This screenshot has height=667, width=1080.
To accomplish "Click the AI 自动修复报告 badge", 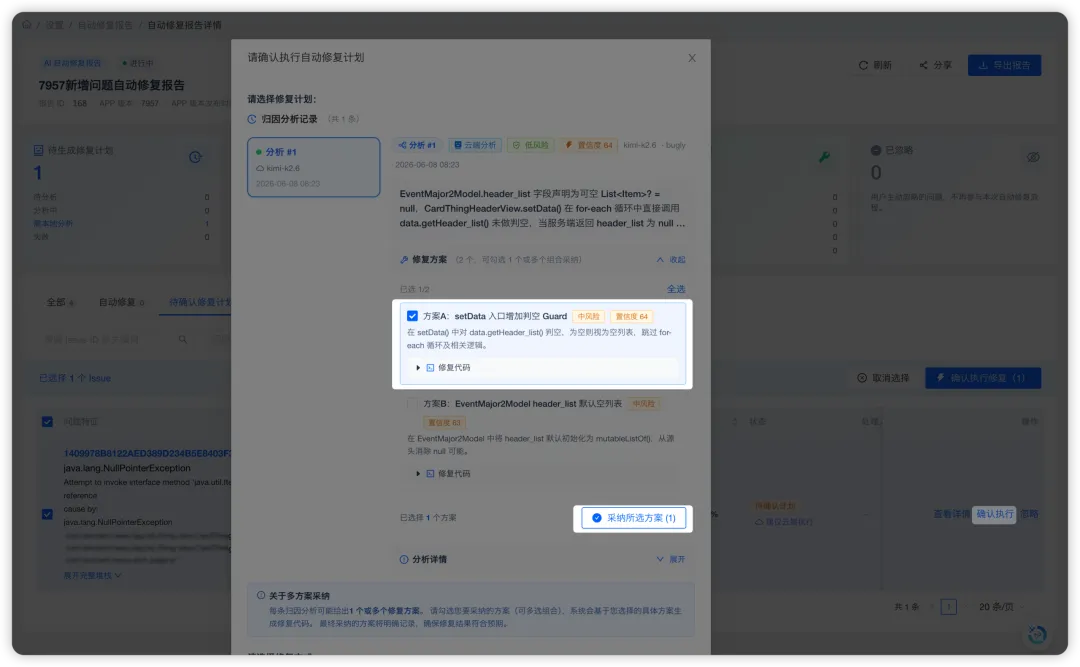I will click(72, 63).
